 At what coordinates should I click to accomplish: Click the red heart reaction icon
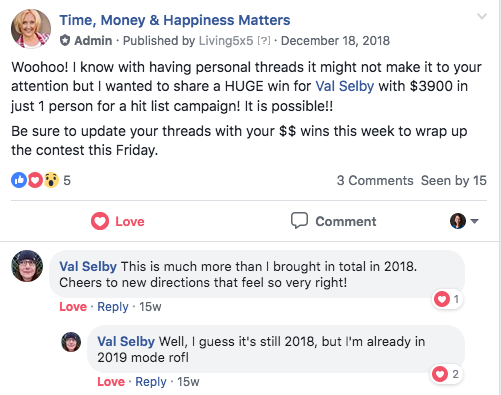pos(35,180)
